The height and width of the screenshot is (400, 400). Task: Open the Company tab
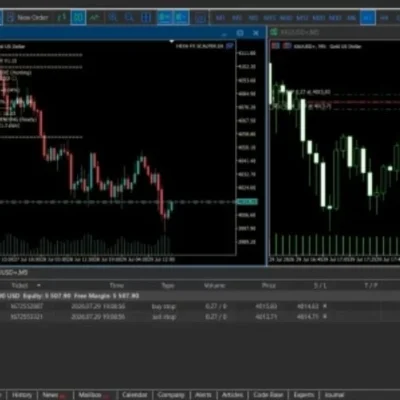[171, 395]
